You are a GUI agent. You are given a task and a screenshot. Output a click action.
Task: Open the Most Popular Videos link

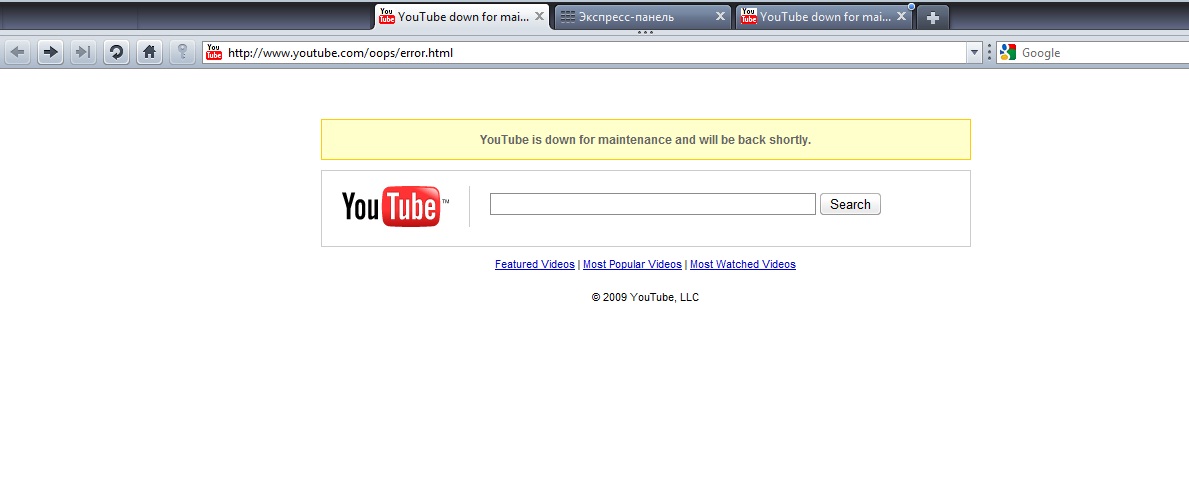click(632, 264)
